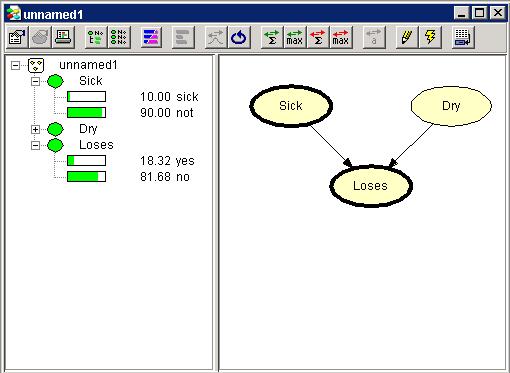
Task: Click the green sum propagation icon
Action: click(x=272, y=37)
